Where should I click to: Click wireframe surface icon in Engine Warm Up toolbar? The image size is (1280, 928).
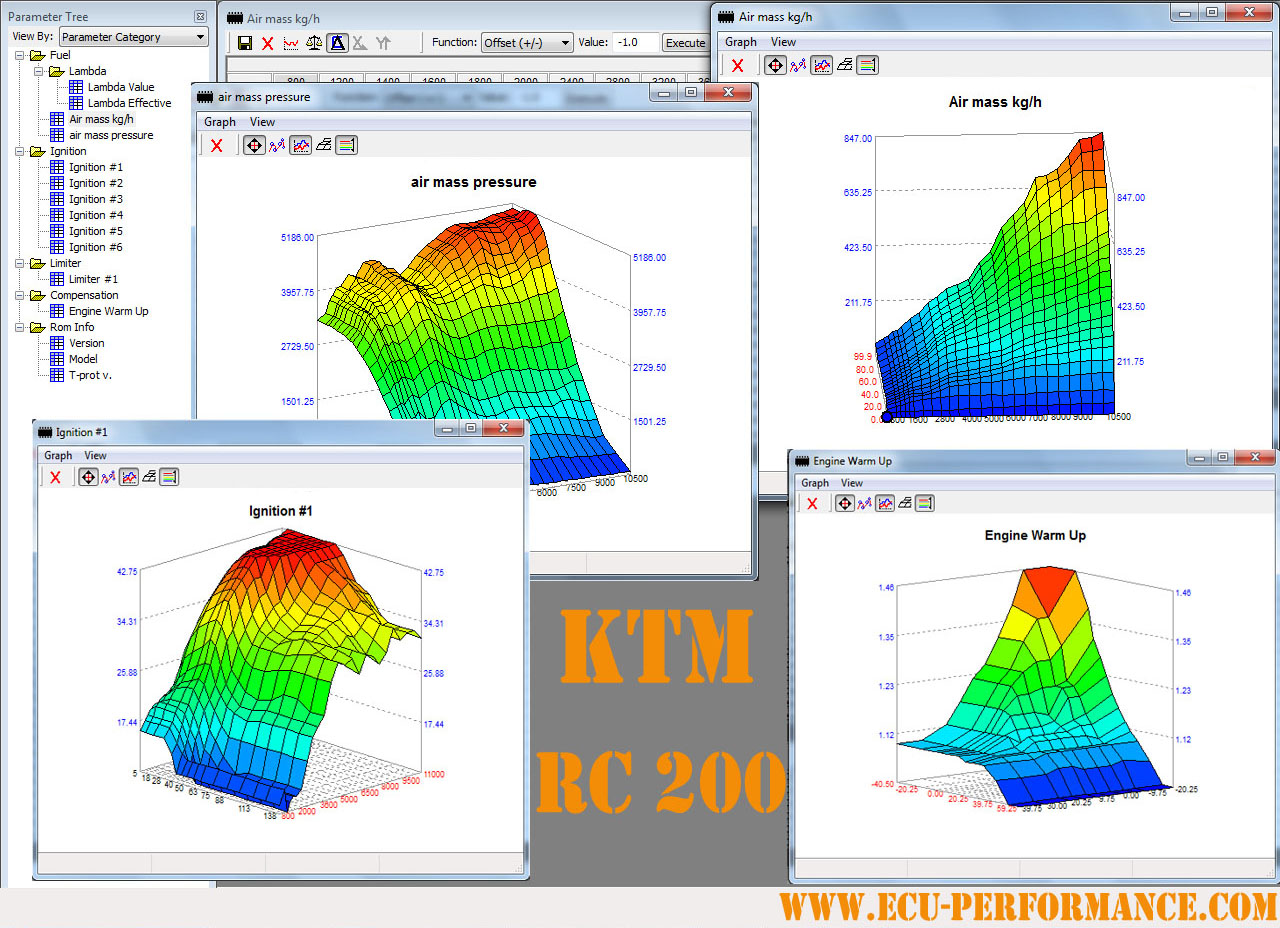906,503
